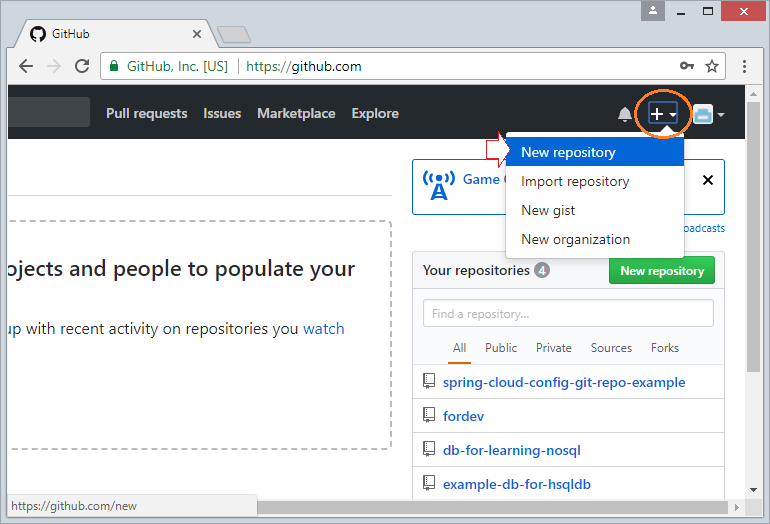Open a new browser tab
The width and height of the screenshot is (770, 524).
(x=234, y=34)
